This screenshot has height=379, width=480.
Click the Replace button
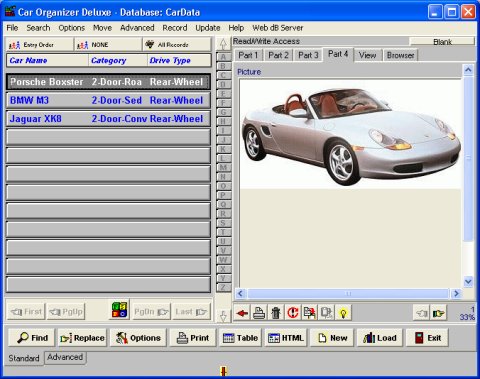(82, 338)
